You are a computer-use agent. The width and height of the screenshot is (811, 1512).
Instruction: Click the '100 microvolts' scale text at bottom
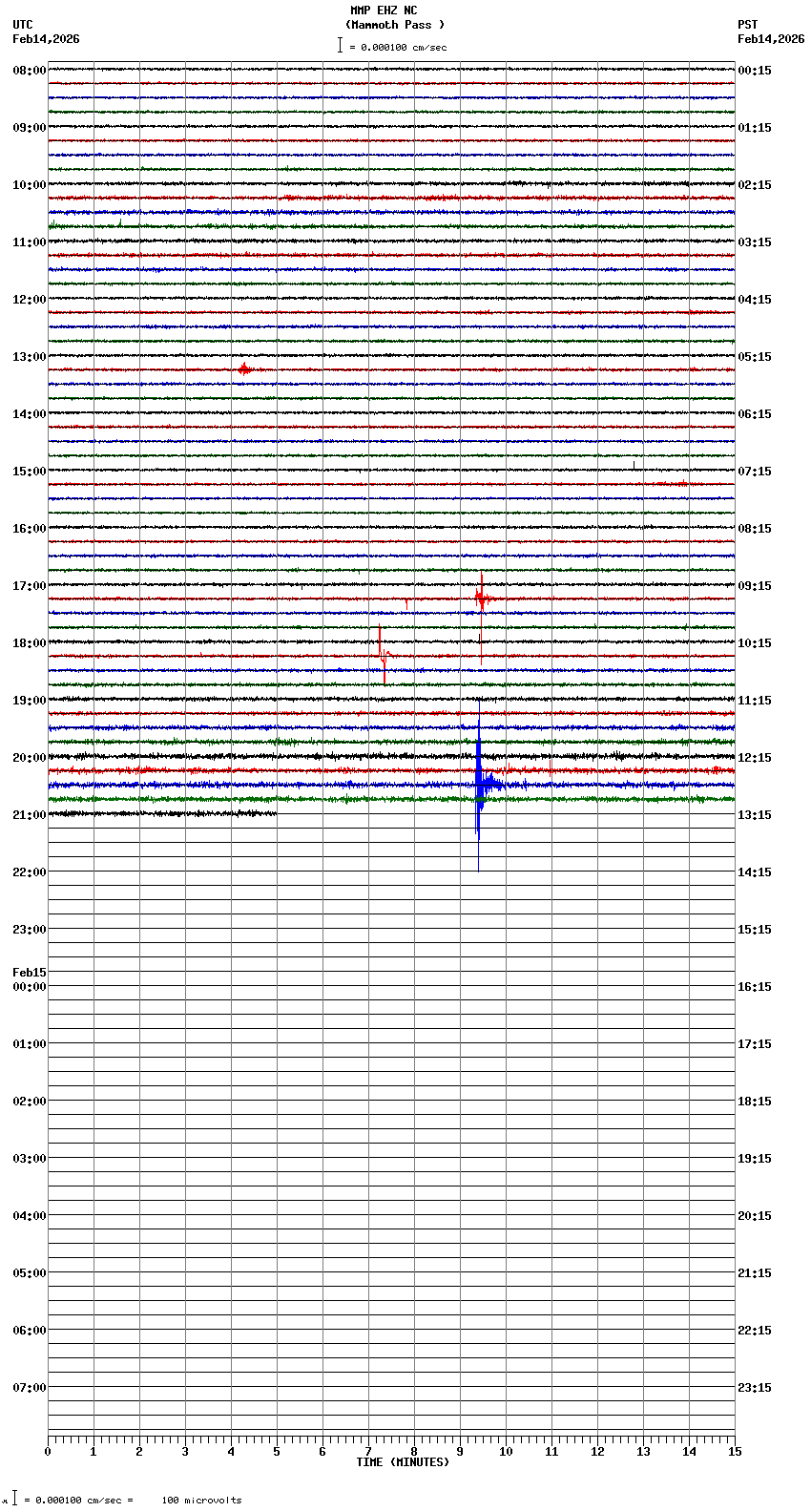[x=201, y=1501]
